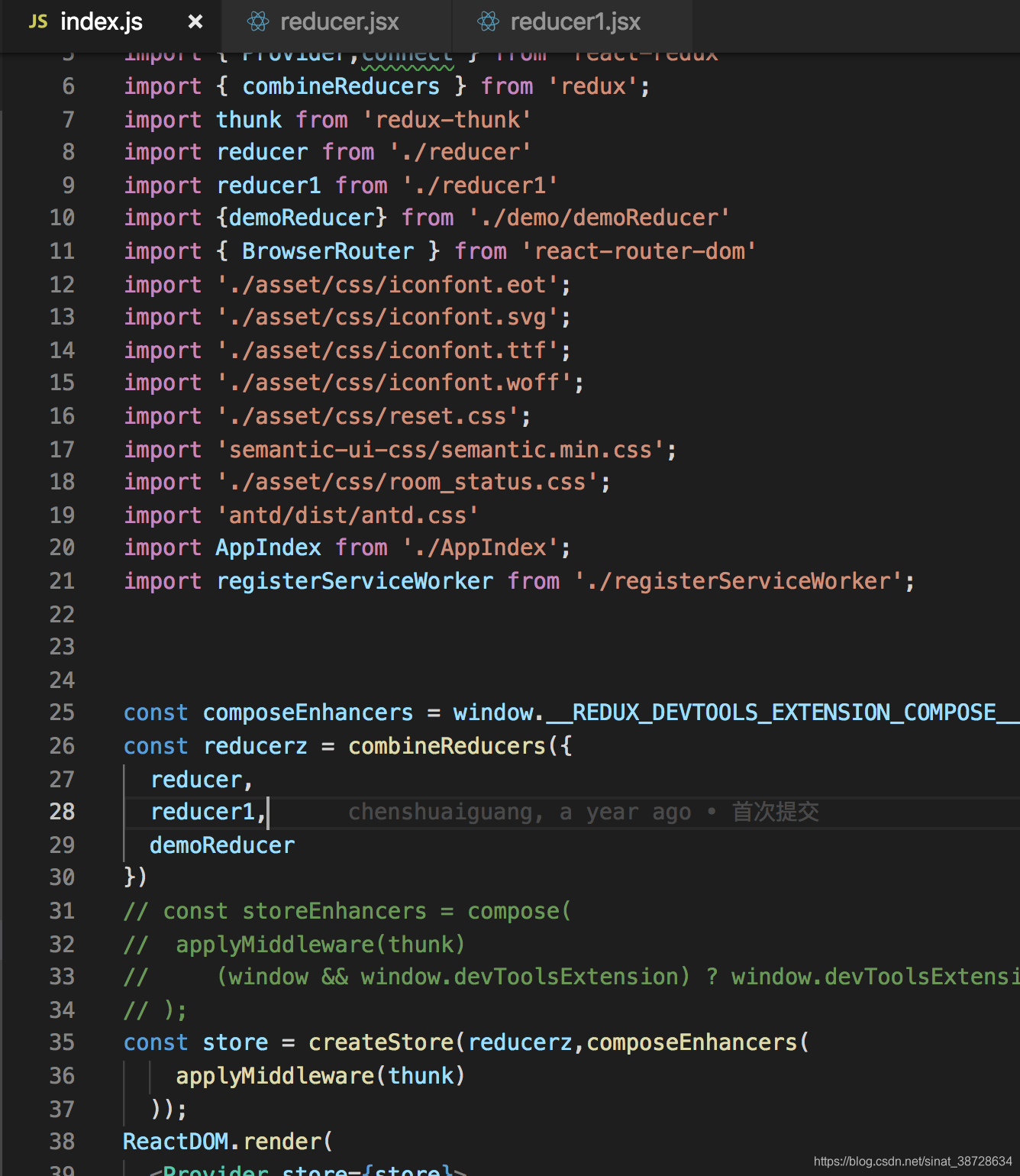Click the git blame annotation 'chenshuaiguang, a year ago'

click(520, 812)
